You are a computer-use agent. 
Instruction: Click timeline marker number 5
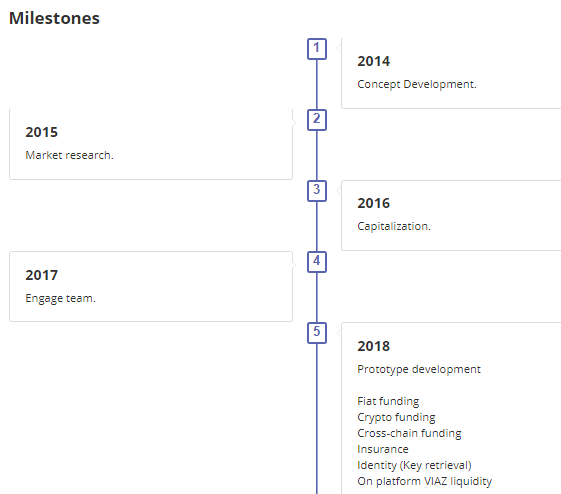317,333
